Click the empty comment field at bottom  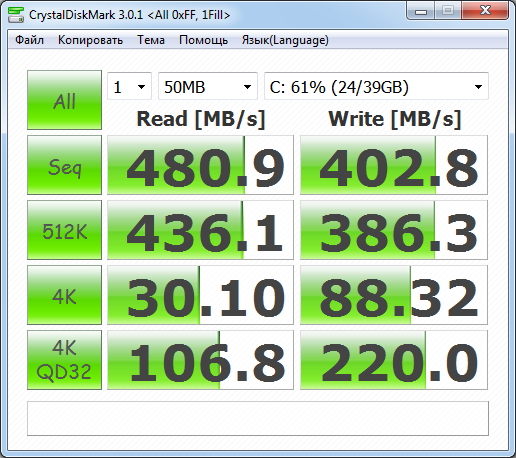click(x=258, y=419)
